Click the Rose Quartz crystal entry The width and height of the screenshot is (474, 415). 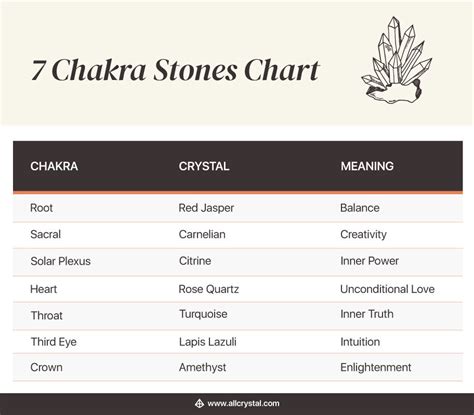pos(209,289)
